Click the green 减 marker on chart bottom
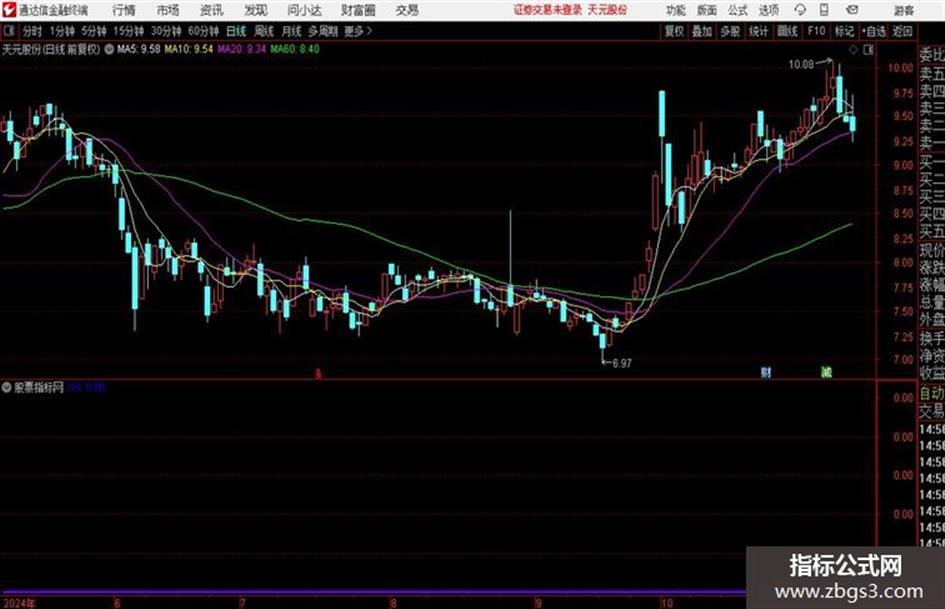 point(826,372)
